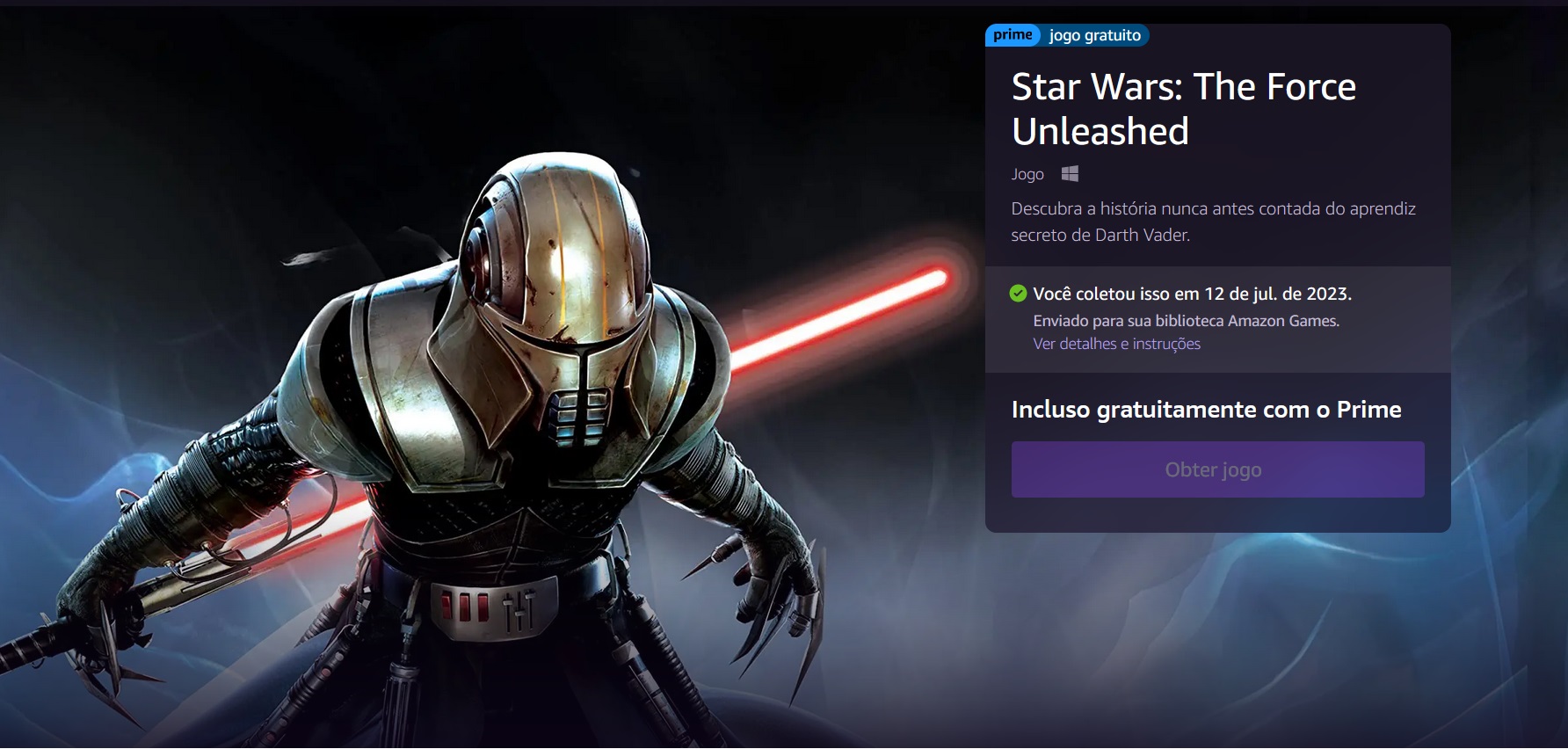This screenshot has height=749, width=1568.
Task: Click the game description about Darth Vader
Action: [x=1213, y=222]
